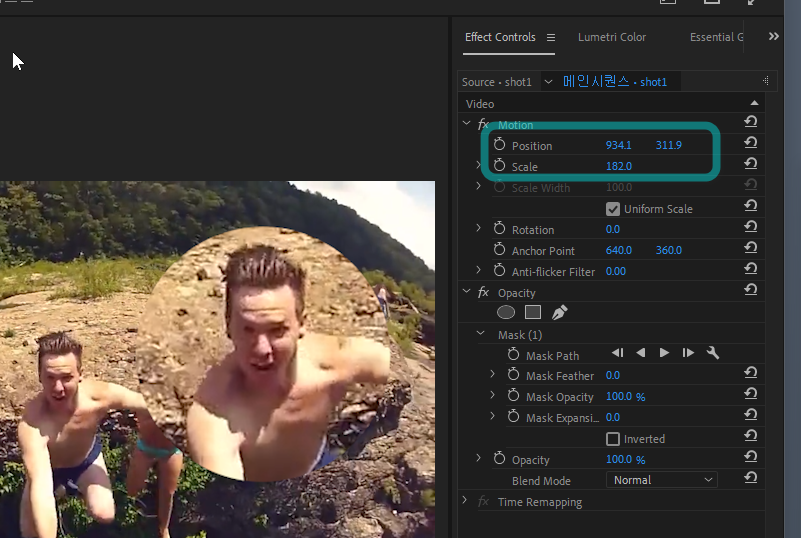Switch to the Essential Graphics tab
The image size is (801, 538).
(716, 37)
